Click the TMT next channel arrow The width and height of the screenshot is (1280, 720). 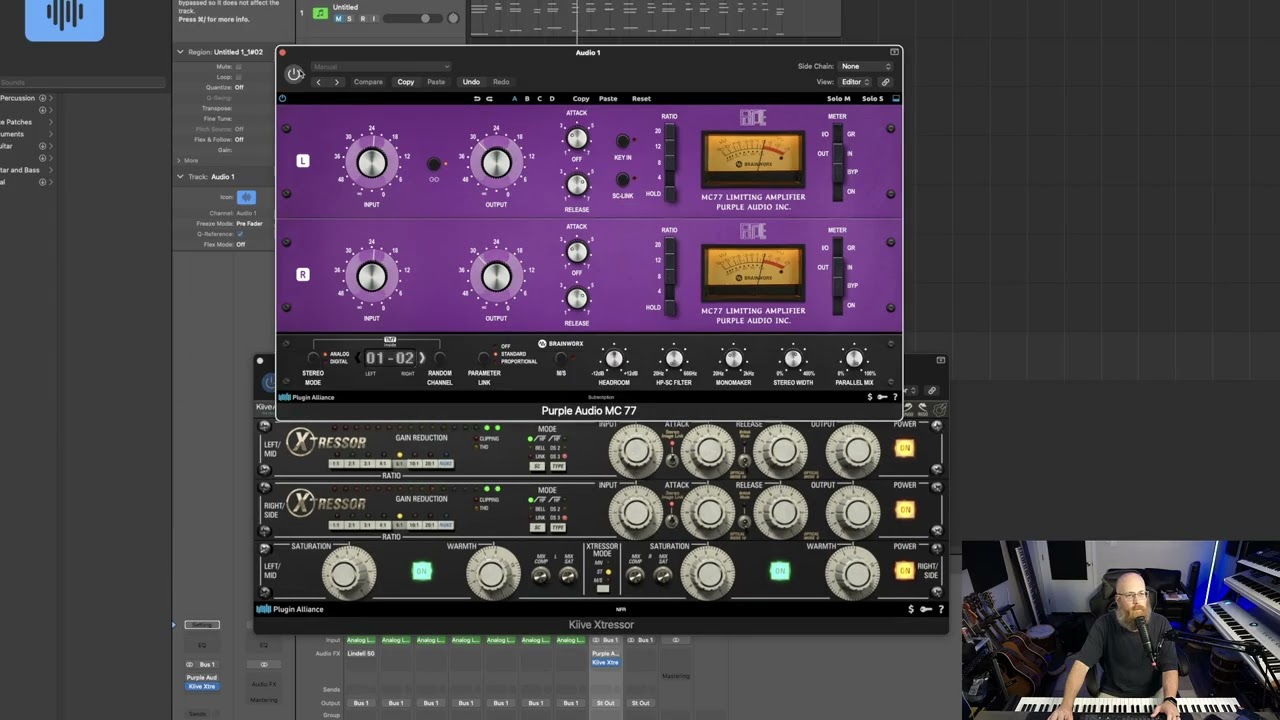coord(422,358)
